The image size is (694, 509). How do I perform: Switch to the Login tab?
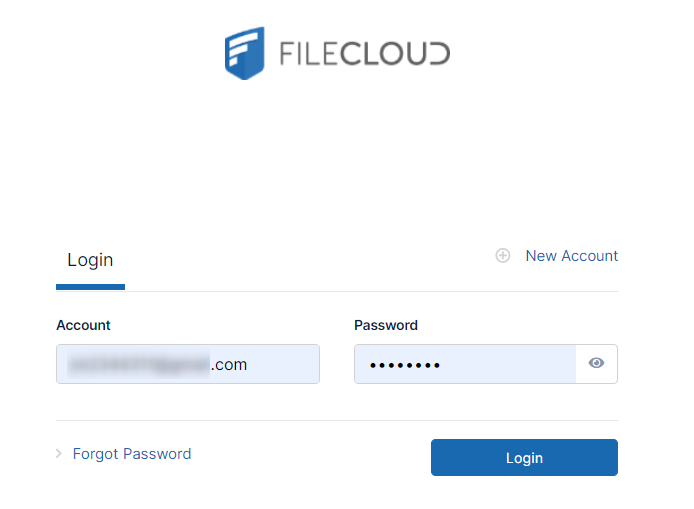tap(90, 260)
